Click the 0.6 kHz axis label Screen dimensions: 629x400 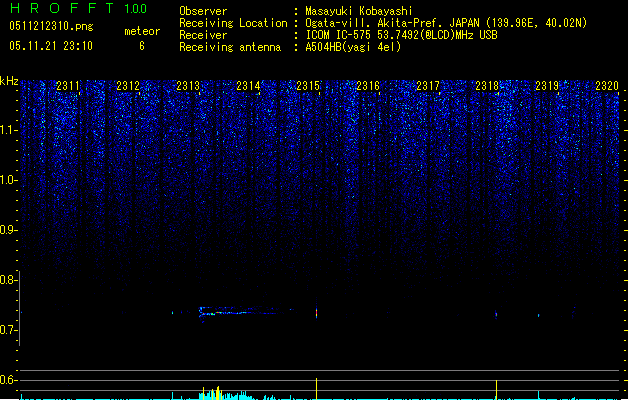(x=8, y=380)
